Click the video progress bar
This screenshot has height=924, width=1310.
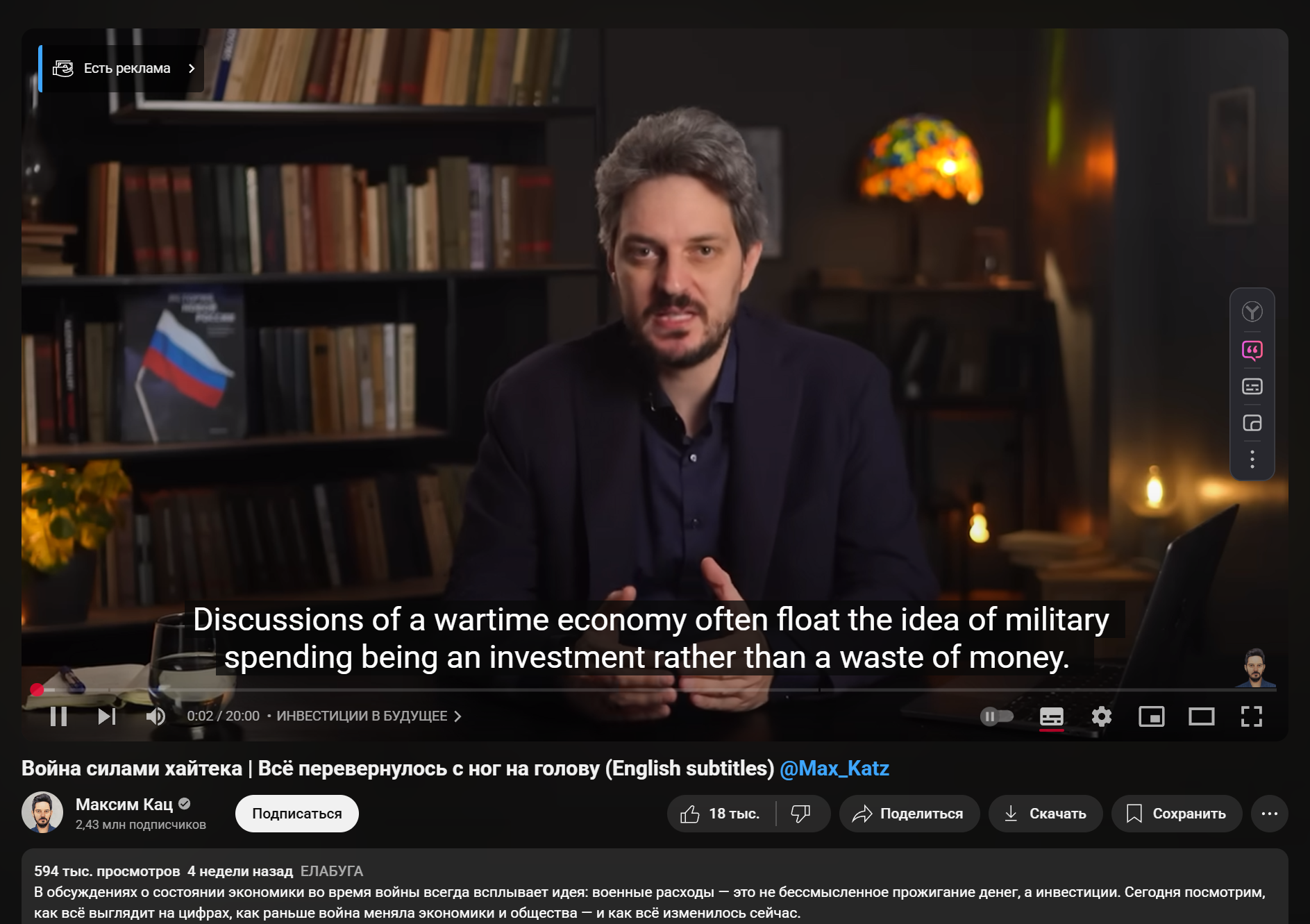click(655, 689)
